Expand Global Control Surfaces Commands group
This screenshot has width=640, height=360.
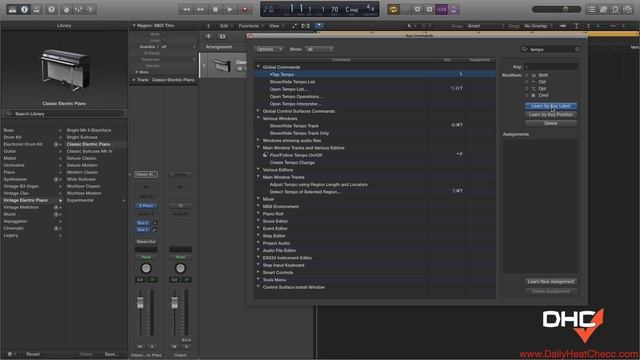(x=258, y=111)
